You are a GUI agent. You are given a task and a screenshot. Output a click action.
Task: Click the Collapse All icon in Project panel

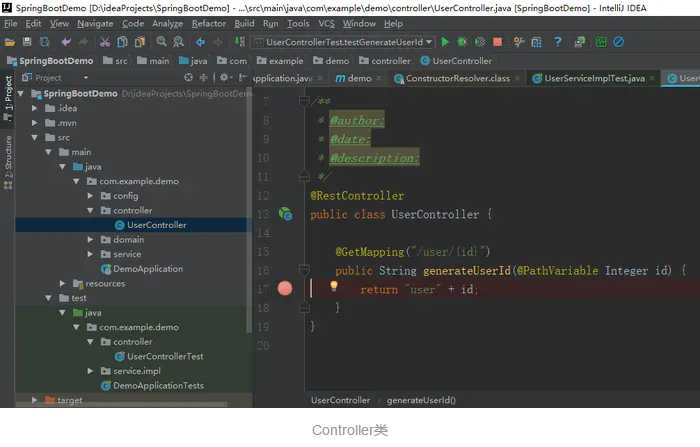[x=204, y=78]
